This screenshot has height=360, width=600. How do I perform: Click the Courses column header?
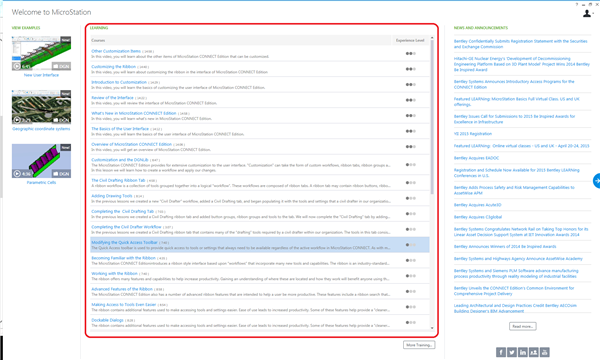(x=98, y=40)
